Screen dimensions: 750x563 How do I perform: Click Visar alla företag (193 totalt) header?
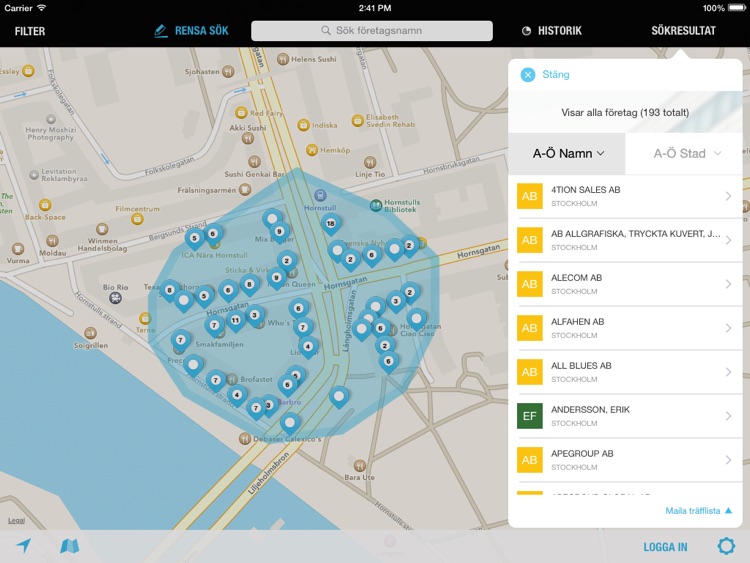pyautogui.click(x=625, y=112)
